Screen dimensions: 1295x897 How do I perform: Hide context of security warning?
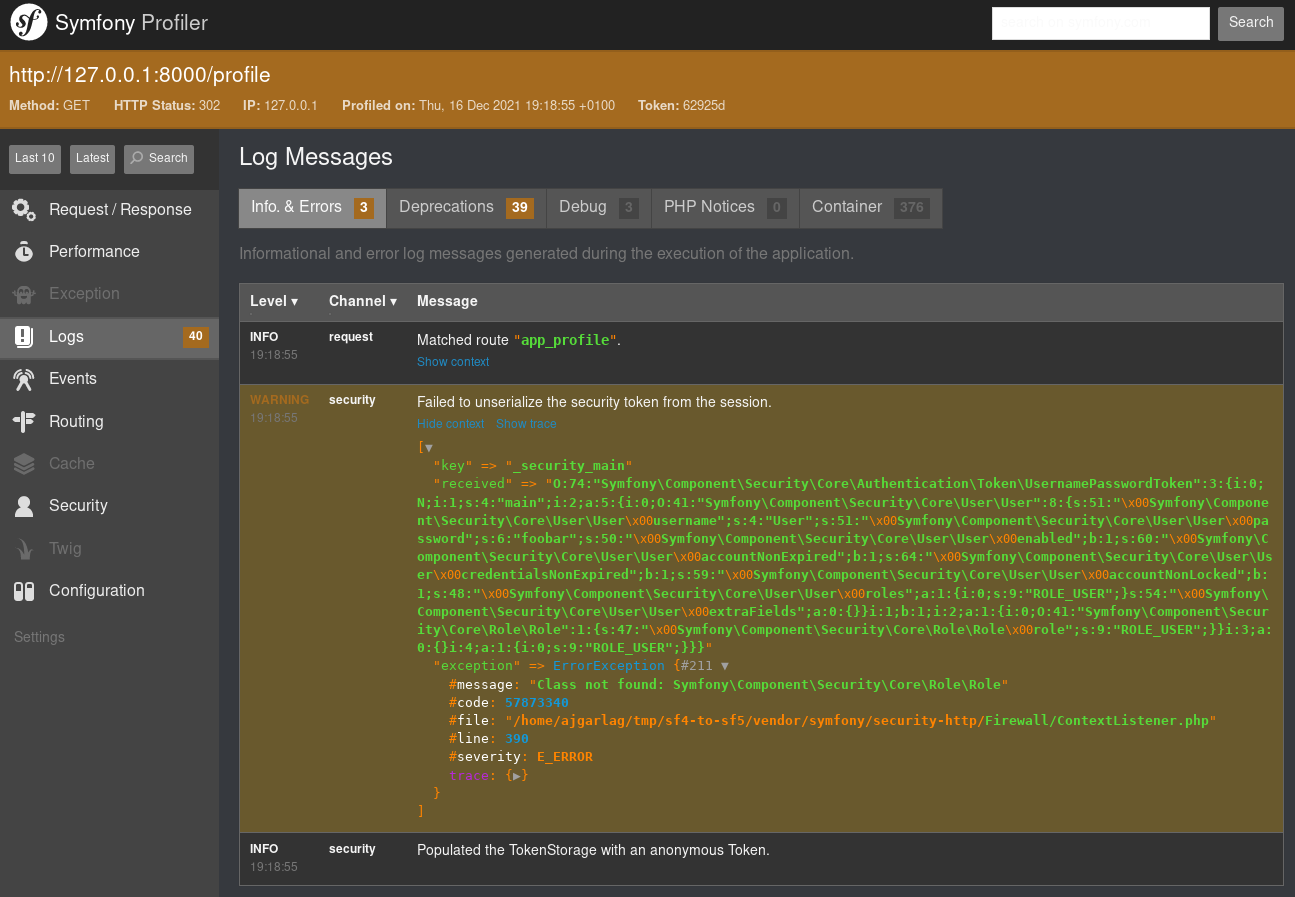point(450,424)
